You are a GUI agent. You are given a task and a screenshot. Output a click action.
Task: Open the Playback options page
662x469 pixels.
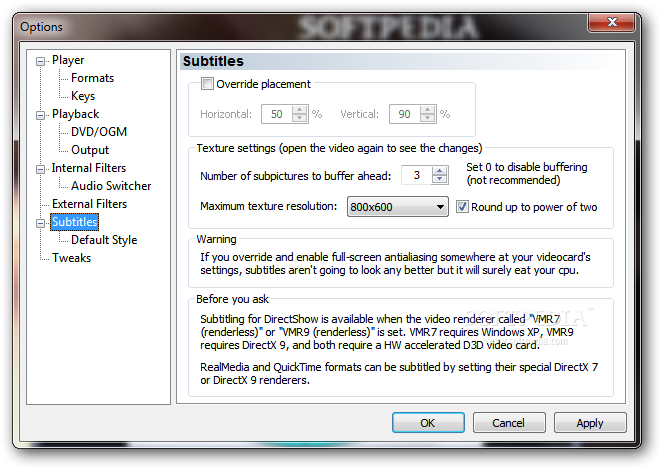click(x=76, y=114)
